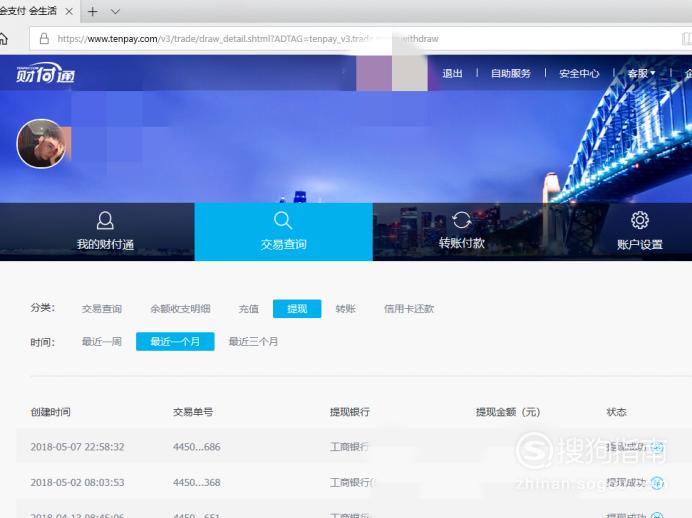Close the browser tab 会支付 会生活
The image size is (692, 518).
pos(69,11)
